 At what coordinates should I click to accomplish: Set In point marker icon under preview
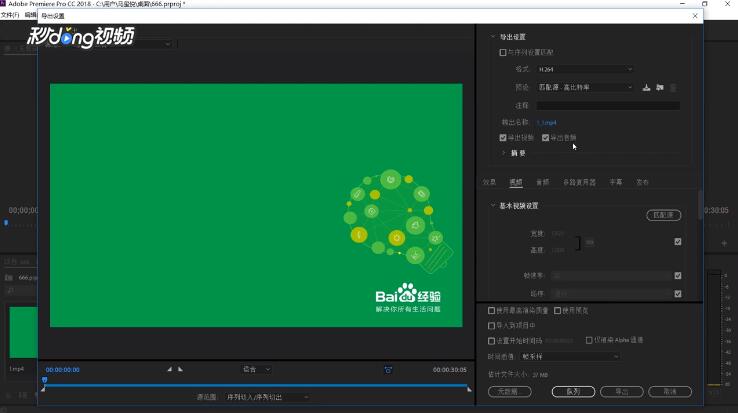pyautogui.click(x=169, y=369)
